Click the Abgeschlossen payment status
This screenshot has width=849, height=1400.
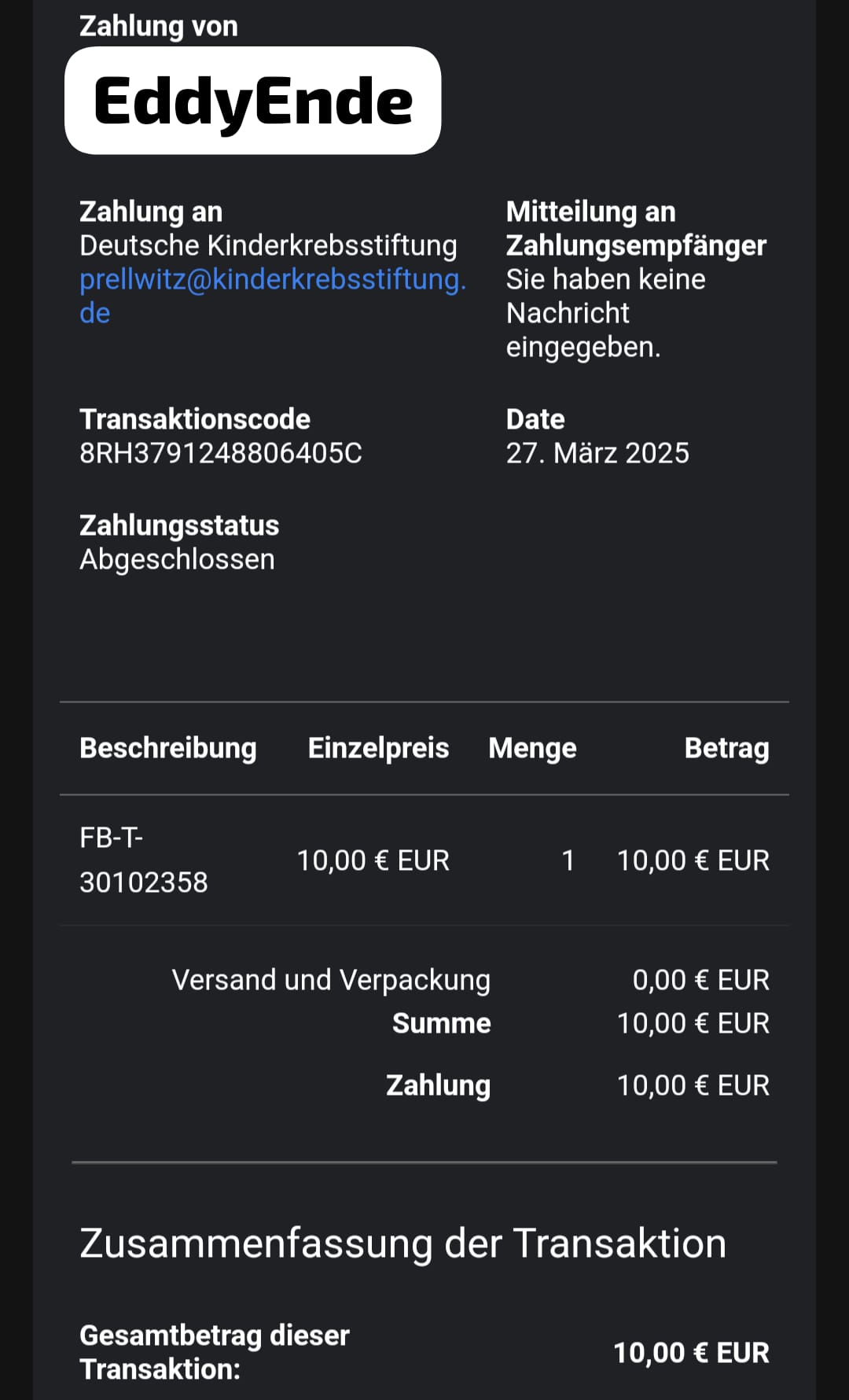click(177, 559)
